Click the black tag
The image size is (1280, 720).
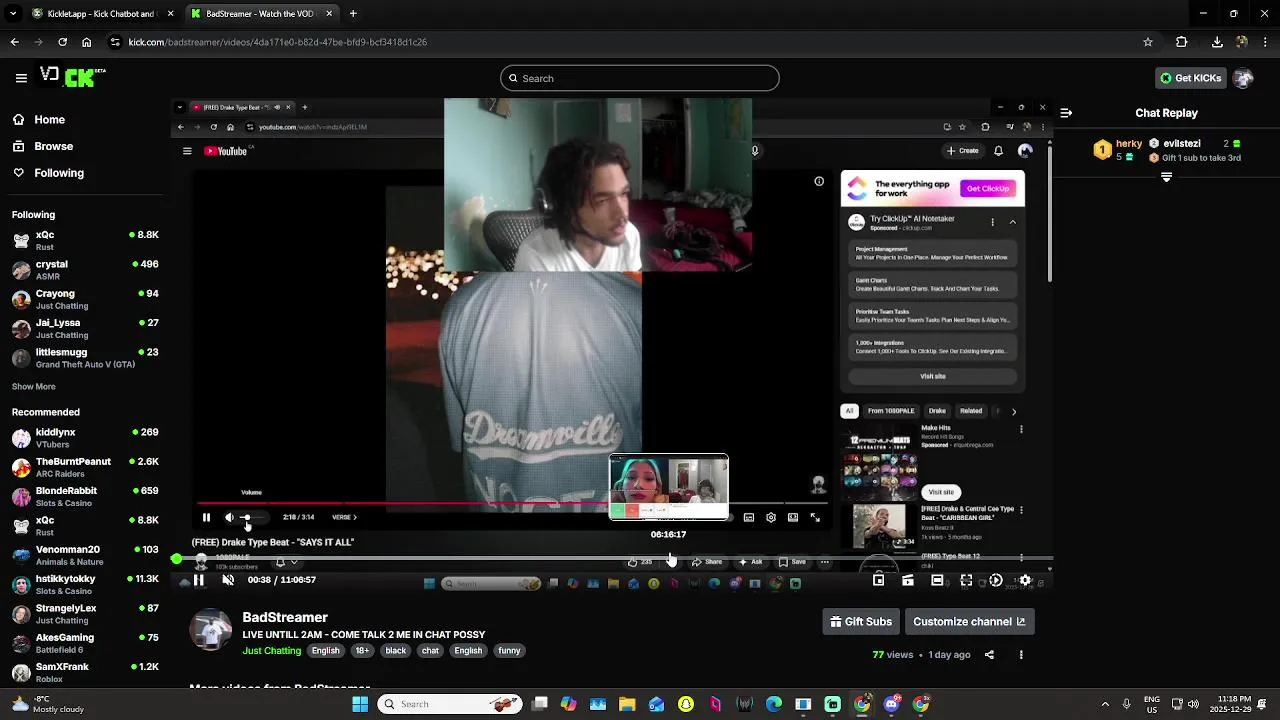tap(396, 651)
